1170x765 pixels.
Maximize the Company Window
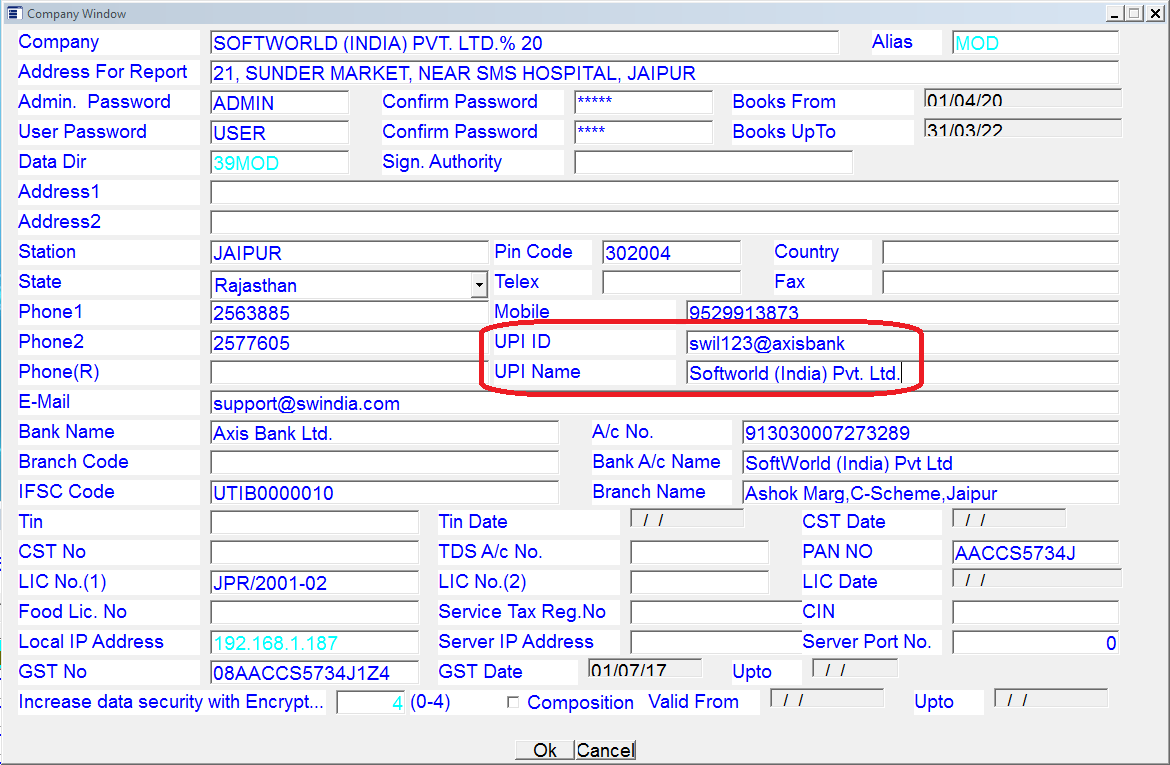coord(1134,13)
